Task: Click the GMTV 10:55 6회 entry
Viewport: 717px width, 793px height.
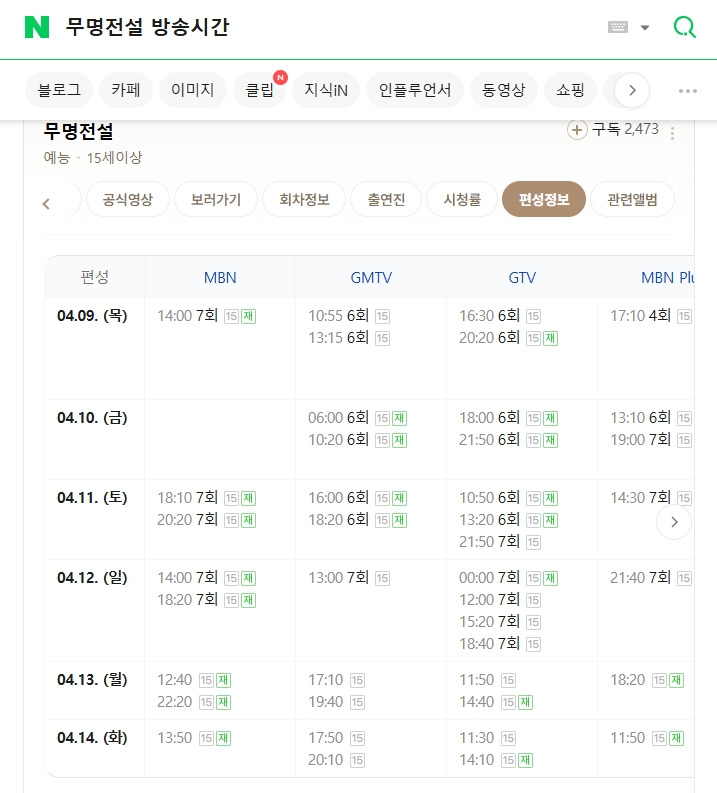Action: click(x=349, y=316)
